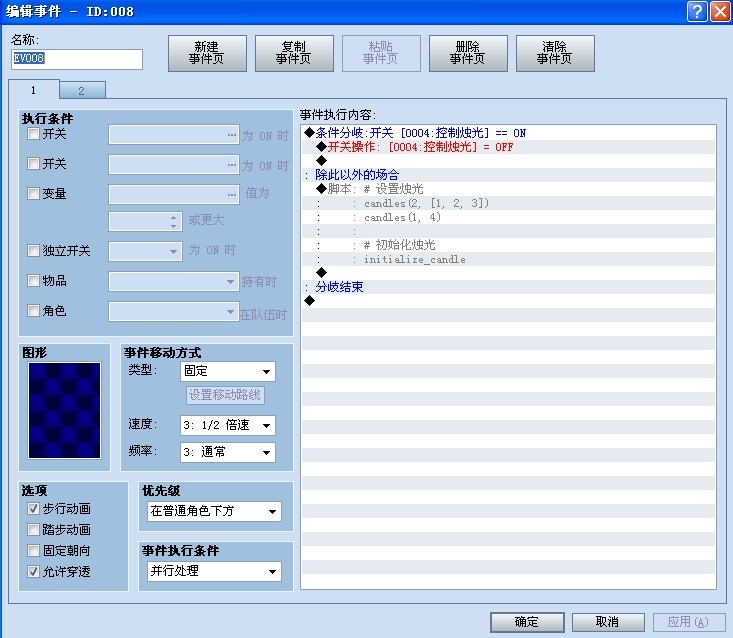Check the 角色 condition checkbox

click(x=33, y=310)
